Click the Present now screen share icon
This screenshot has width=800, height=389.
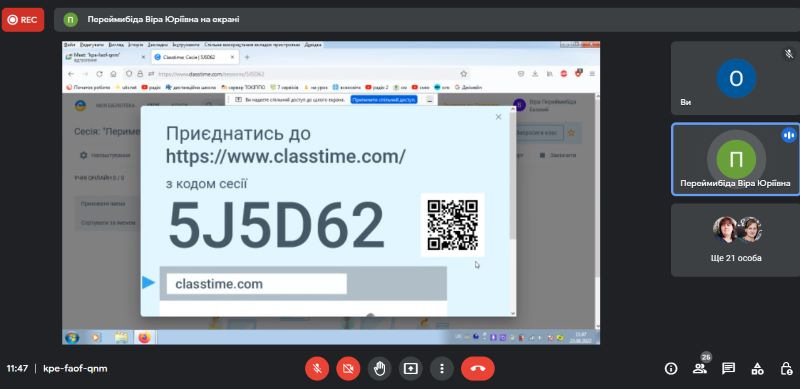[411, 368]
